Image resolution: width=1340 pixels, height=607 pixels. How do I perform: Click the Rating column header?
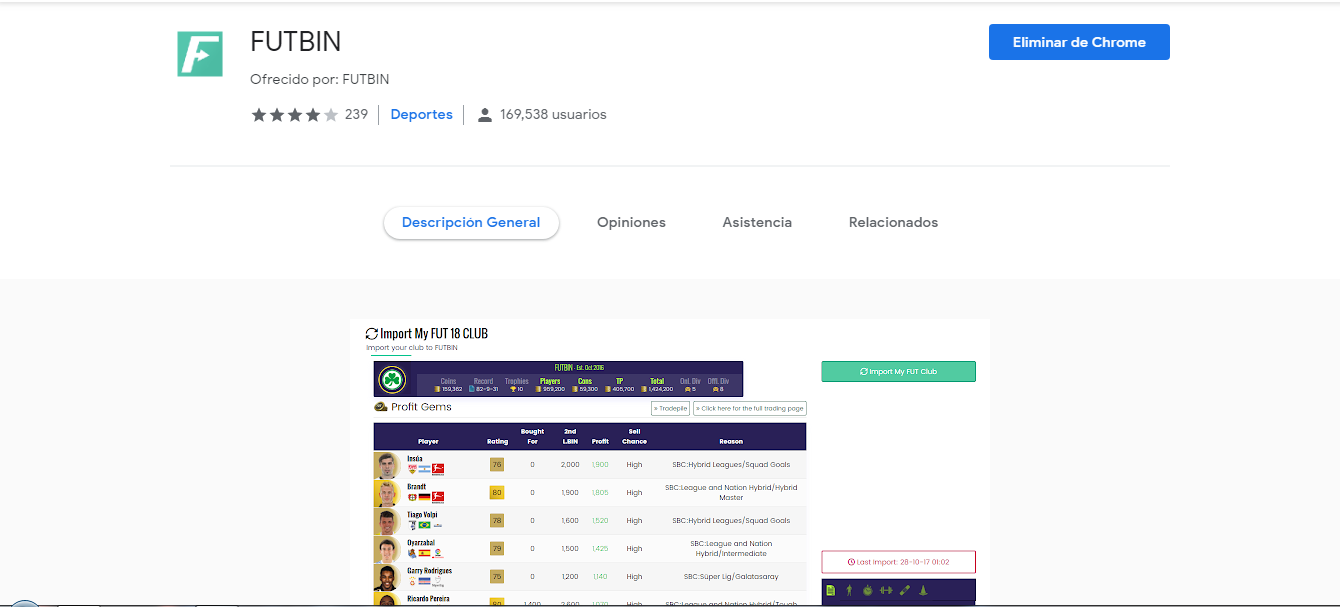(497, 441)
